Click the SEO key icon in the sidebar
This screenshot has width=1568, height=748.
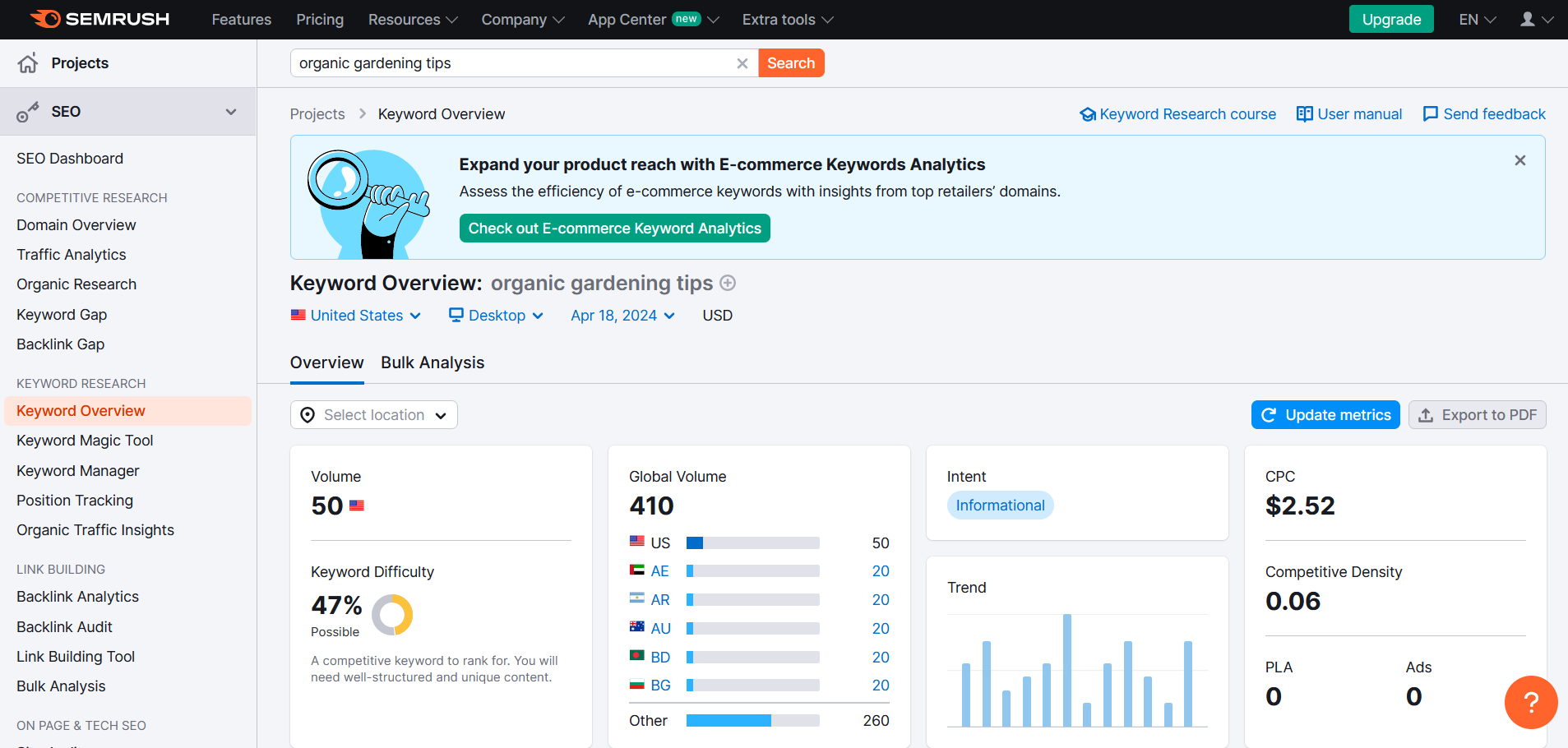pos(28,112)
